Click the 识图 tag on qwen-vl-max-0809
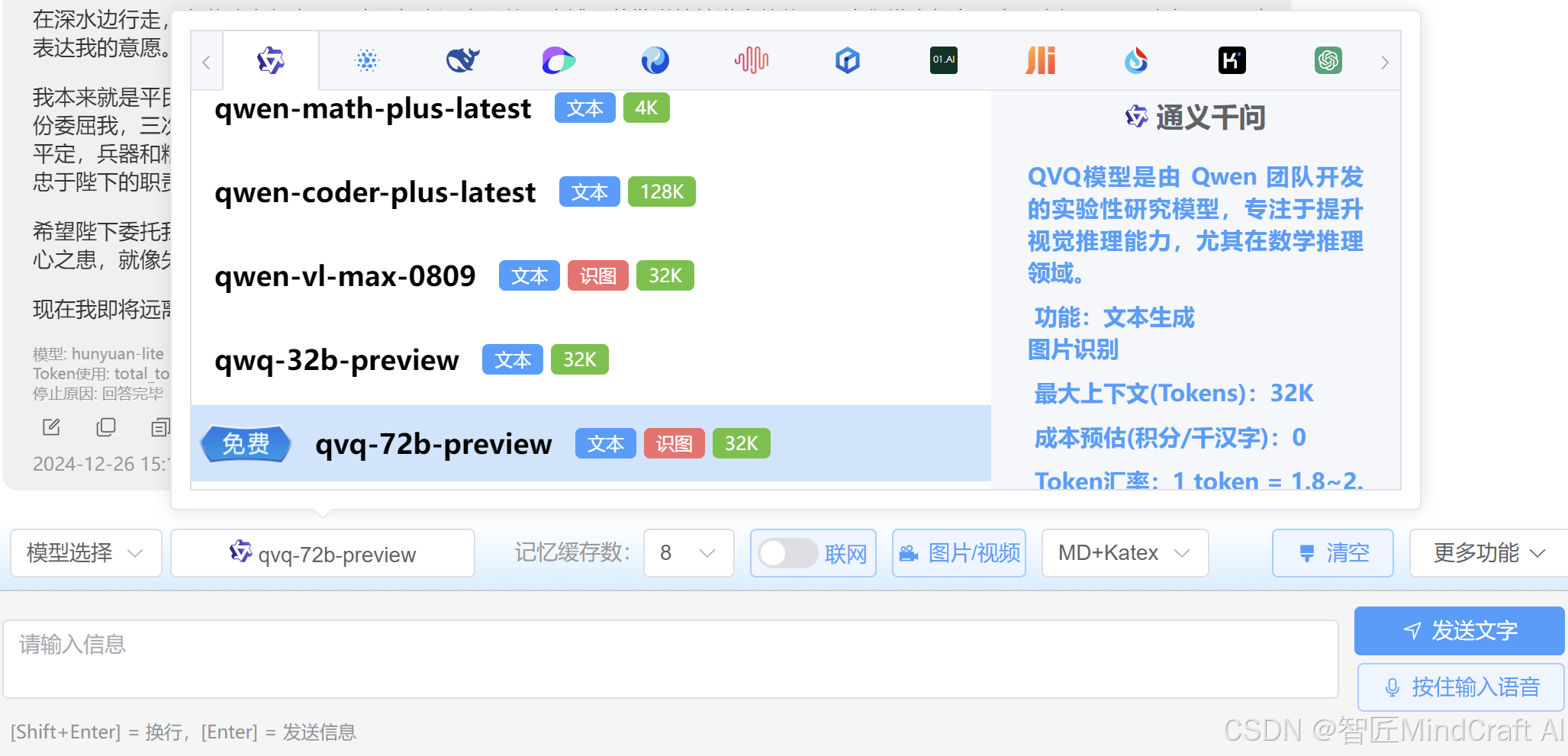Screen dimensions: 1568x756 point(598,276)
